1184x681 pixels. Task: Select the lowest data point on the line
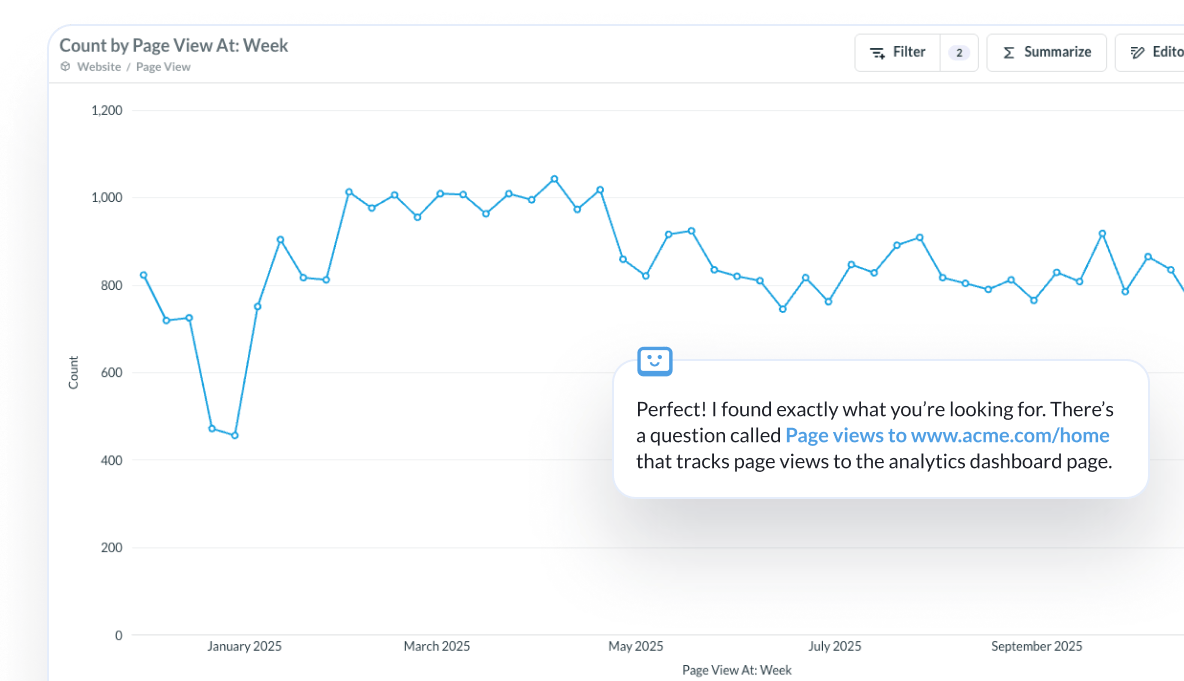coord(235,436)
